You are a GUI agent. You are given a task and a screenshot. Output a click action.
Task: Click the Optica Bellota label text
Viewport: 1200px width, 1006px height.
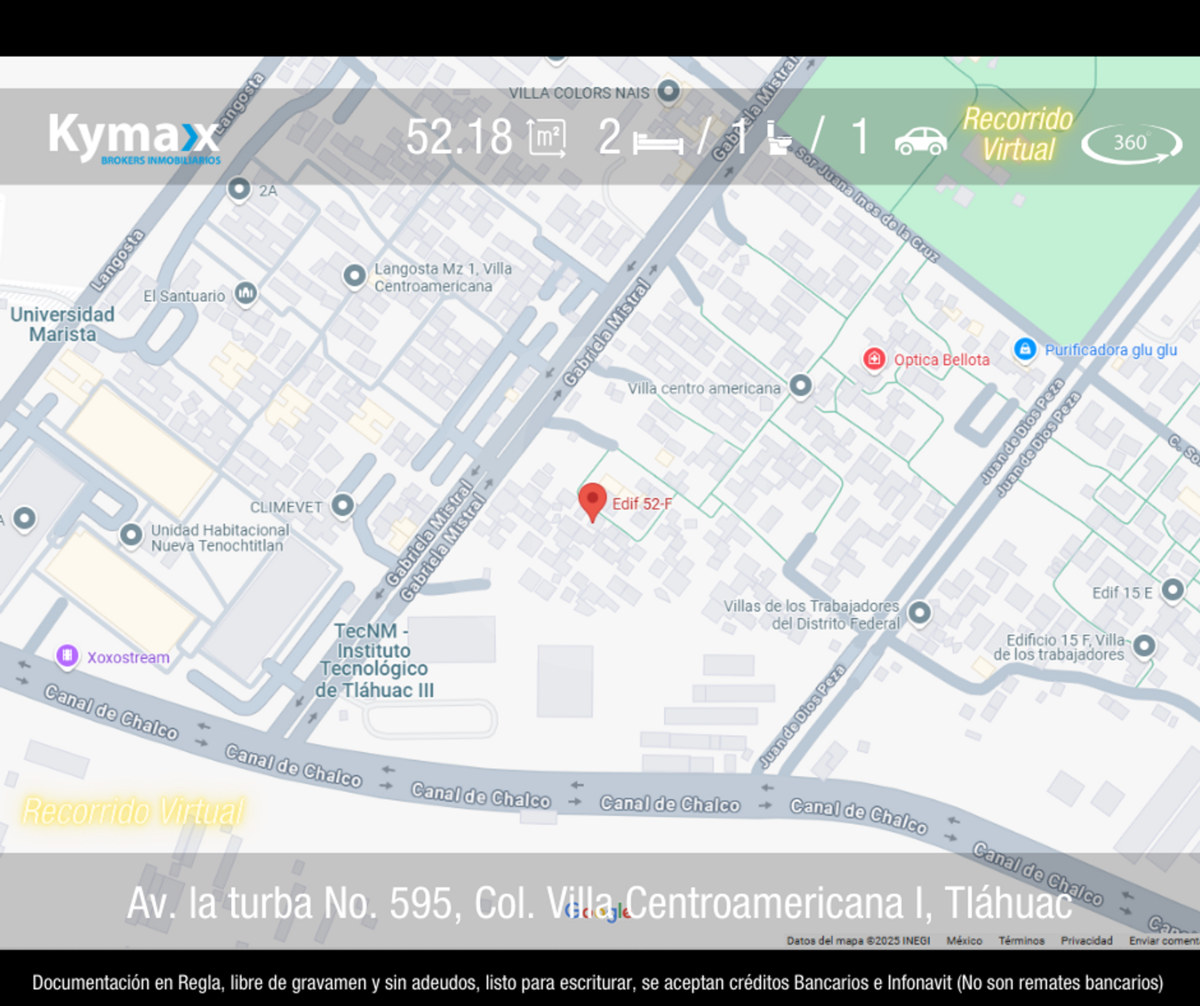[942, 359]
